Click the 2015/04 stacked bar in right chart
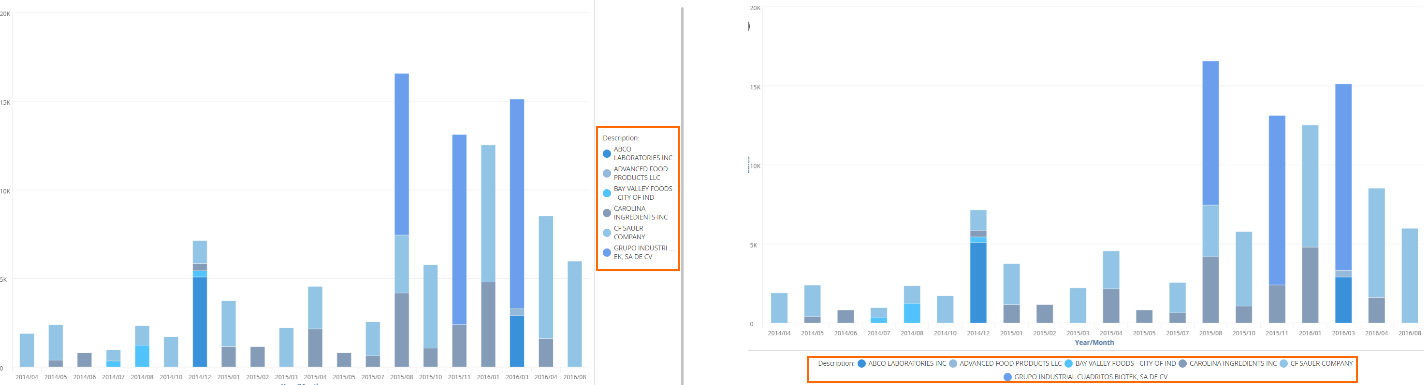The width and height of the screenshot is (1428, 385). coord(1111,287)
